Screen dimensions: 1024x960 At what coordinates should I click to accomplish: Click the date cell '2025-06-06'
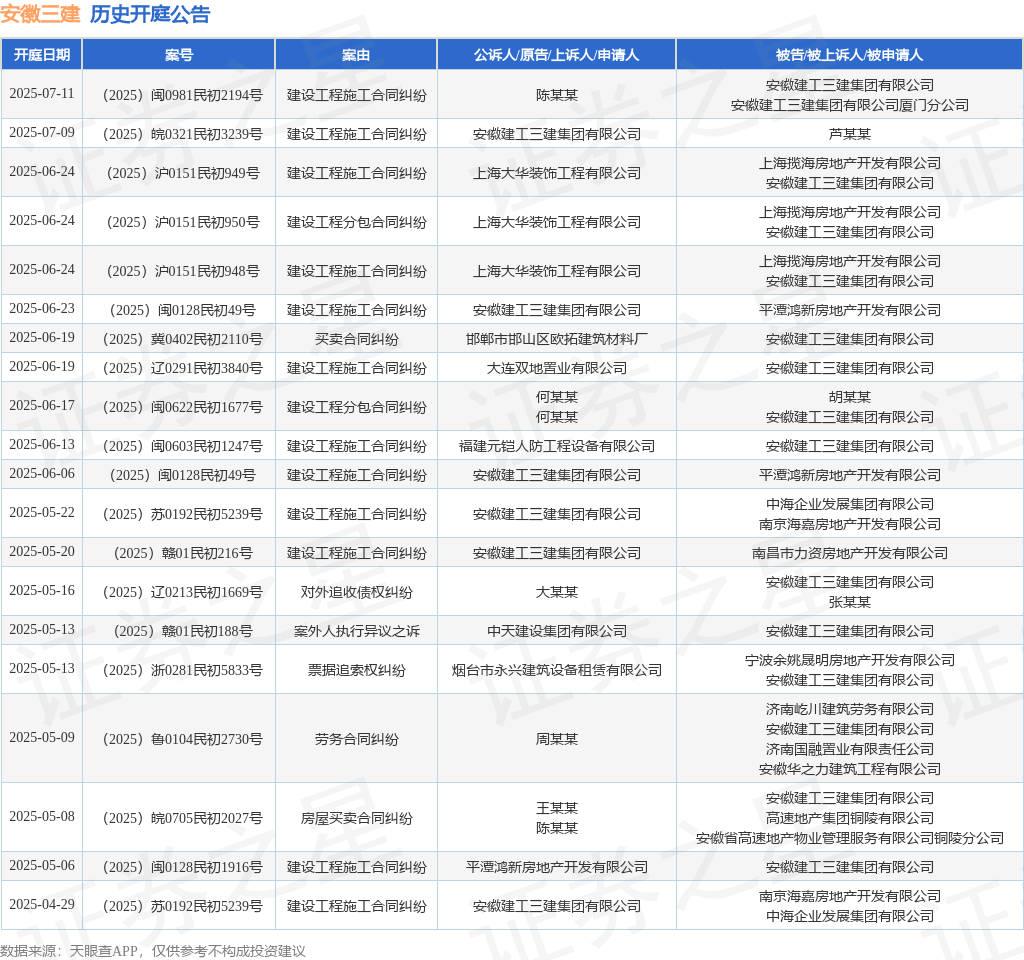(x=42, y=473)
